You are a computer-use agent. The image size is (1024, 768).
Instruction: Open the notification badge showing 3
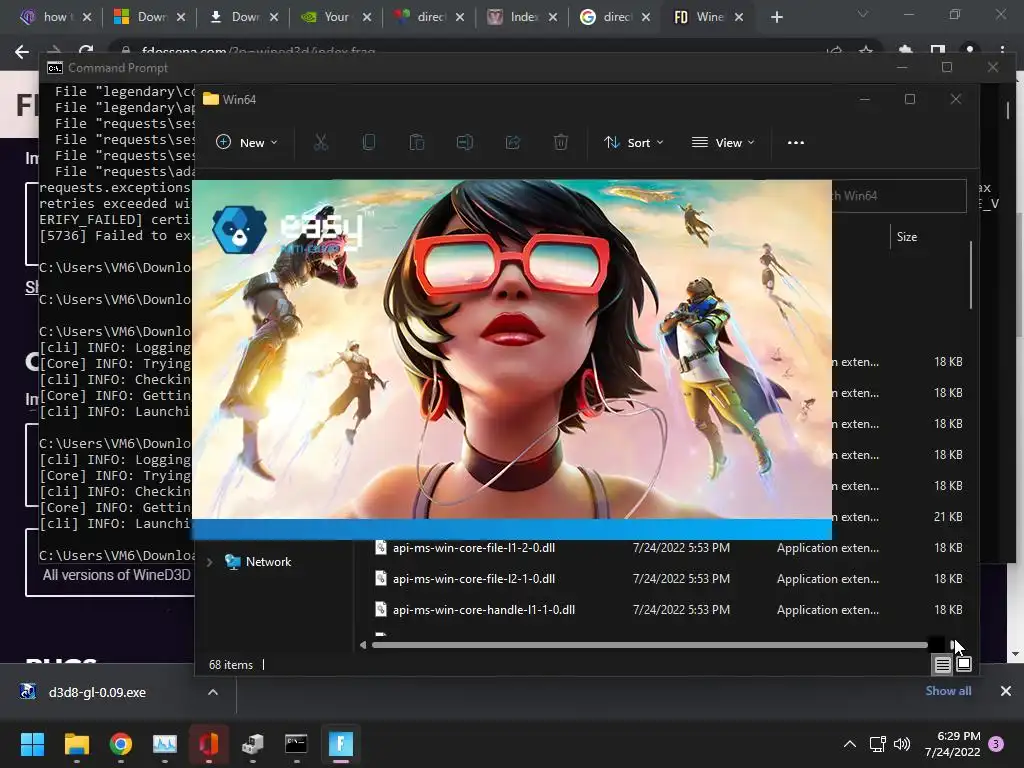coord(996,744)
